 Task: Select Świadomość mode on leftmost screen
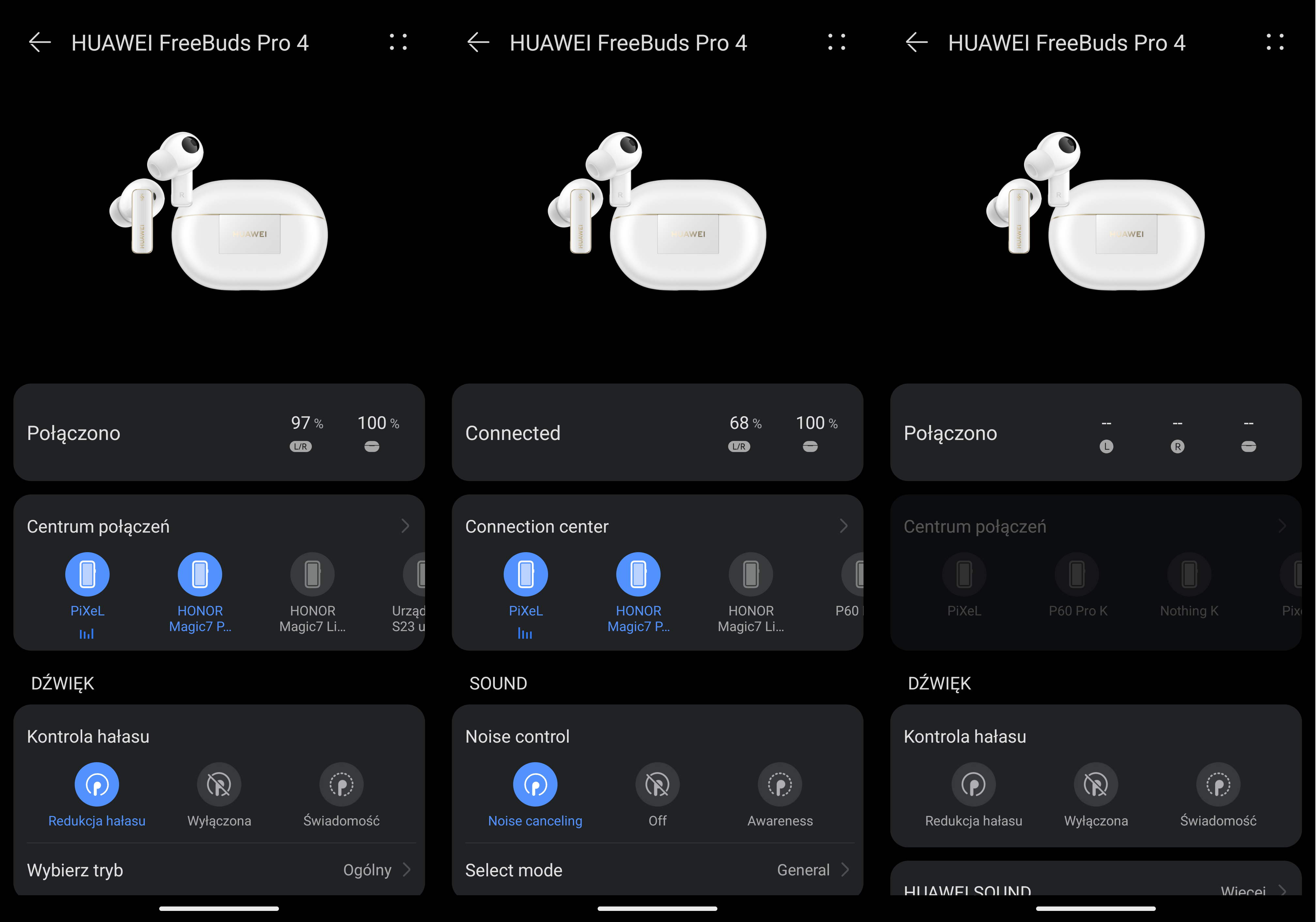[341, 784]
